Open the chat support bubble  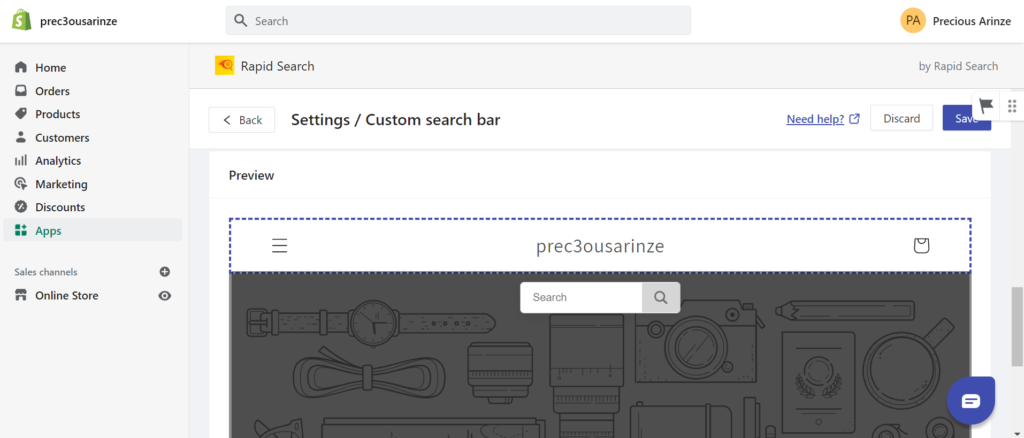click(971, 400)
